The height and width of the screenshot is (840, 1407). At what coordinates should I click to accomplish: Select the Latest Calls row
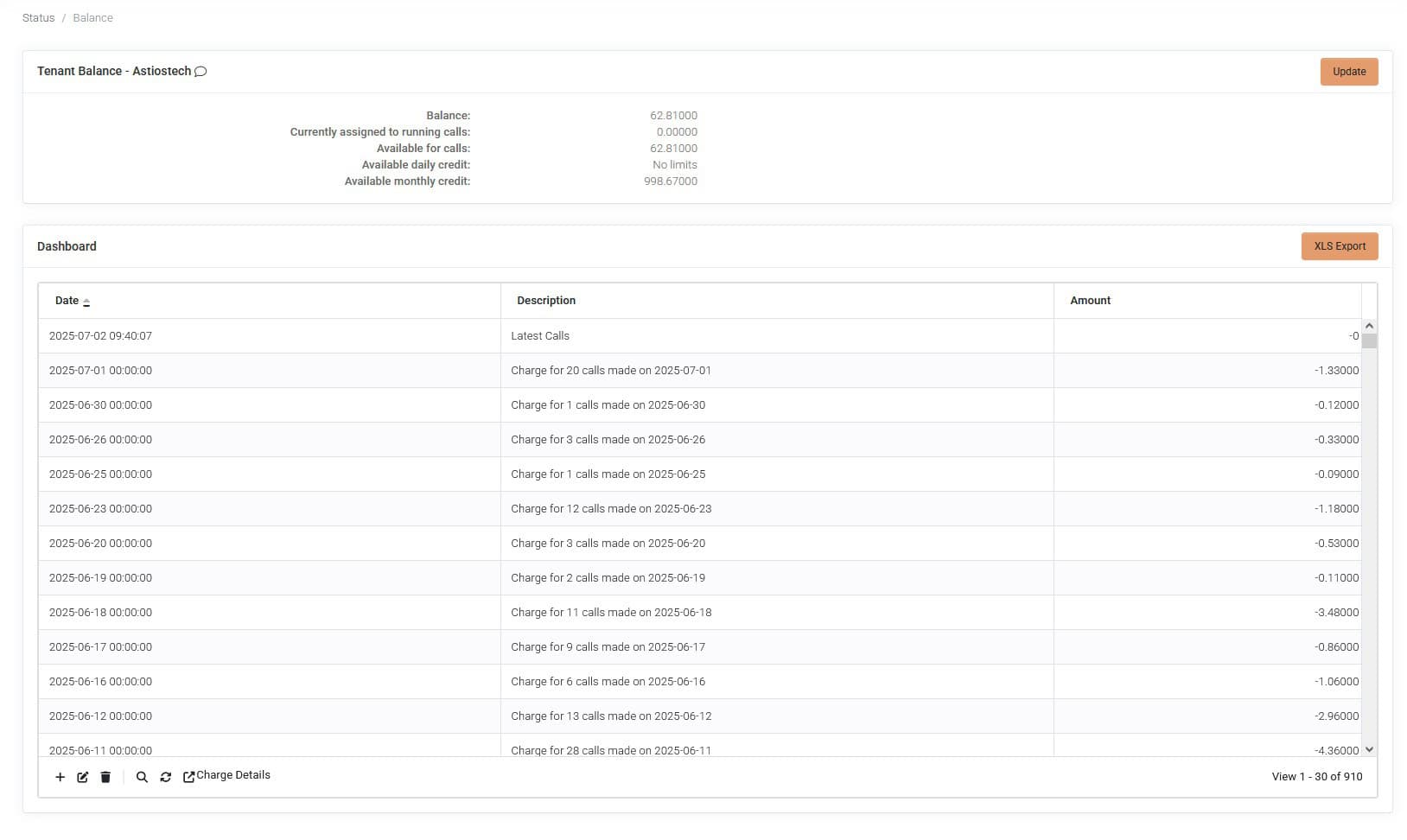pos(700,336)
